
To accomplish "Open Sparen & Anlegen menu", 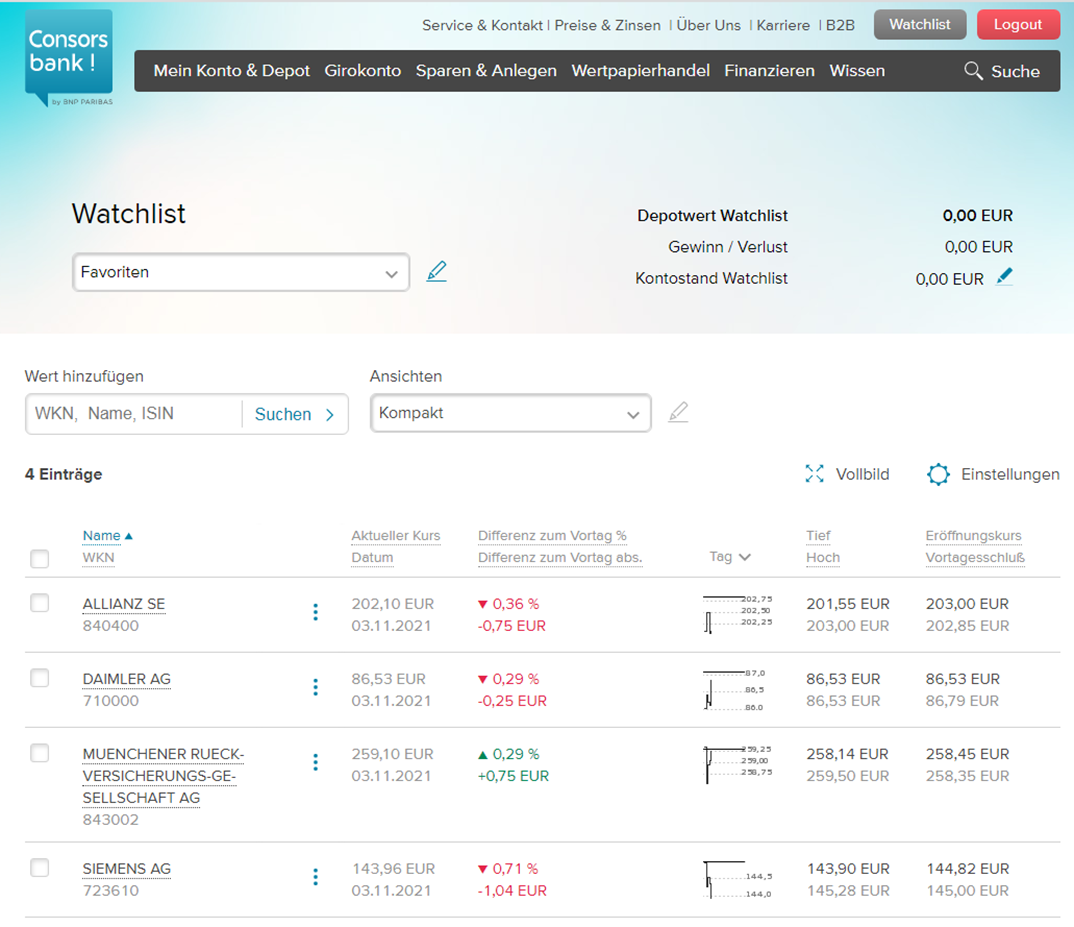I will pos(486,71).
